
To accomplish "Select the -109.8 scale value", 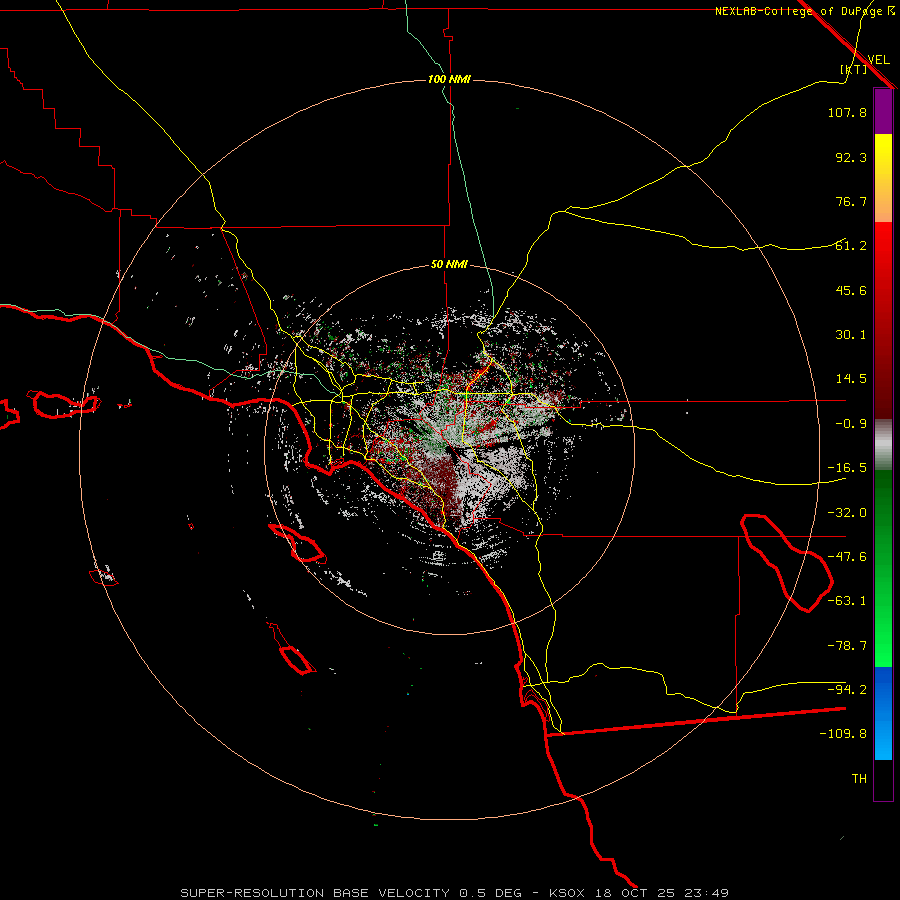I will 843,734.
